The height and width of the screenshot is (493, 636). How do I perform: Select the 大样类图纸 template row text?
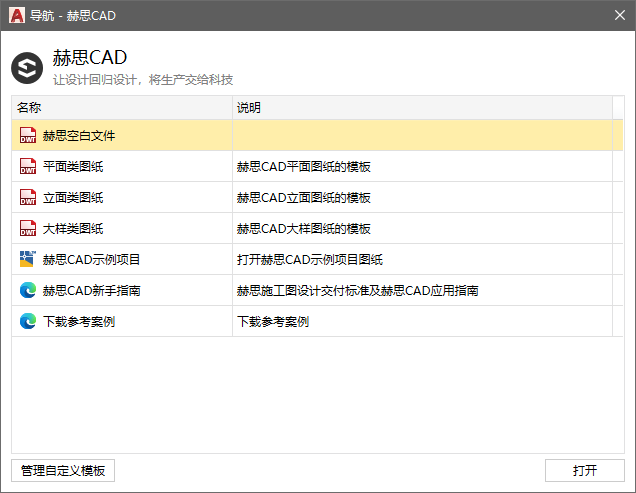pyautogui.click(x=73, y=228)
